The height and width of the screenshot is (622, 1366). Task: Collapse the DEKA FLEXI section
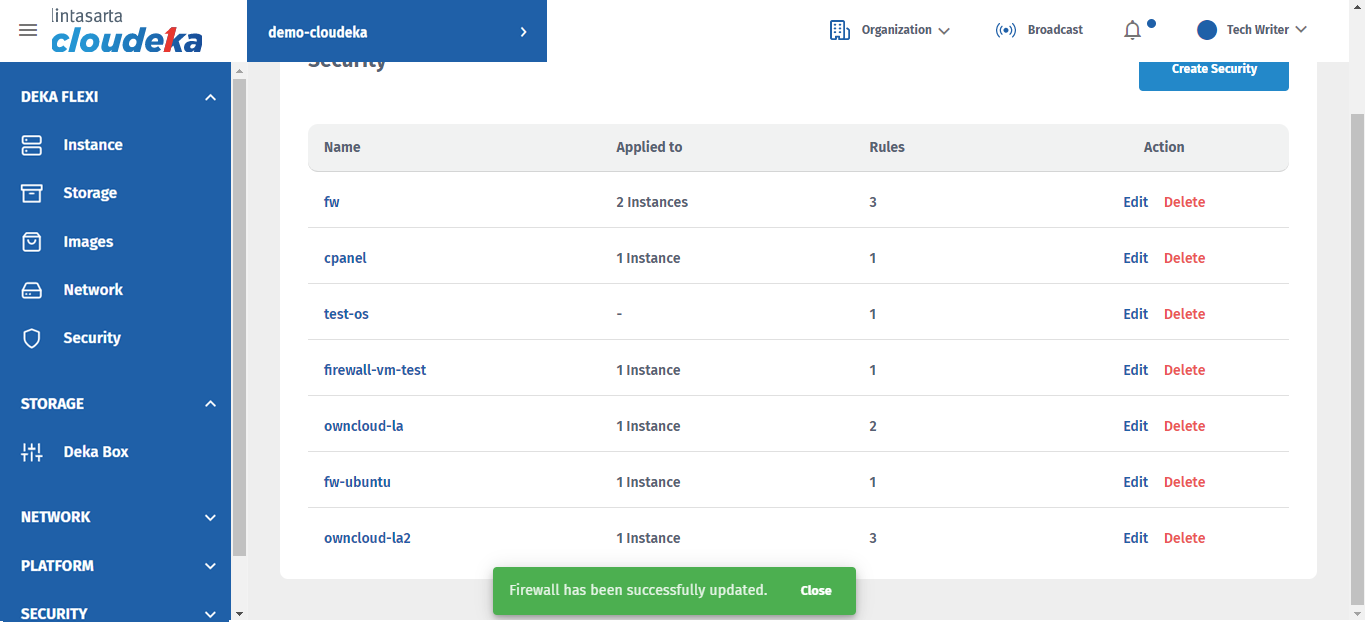coord(210,97)
